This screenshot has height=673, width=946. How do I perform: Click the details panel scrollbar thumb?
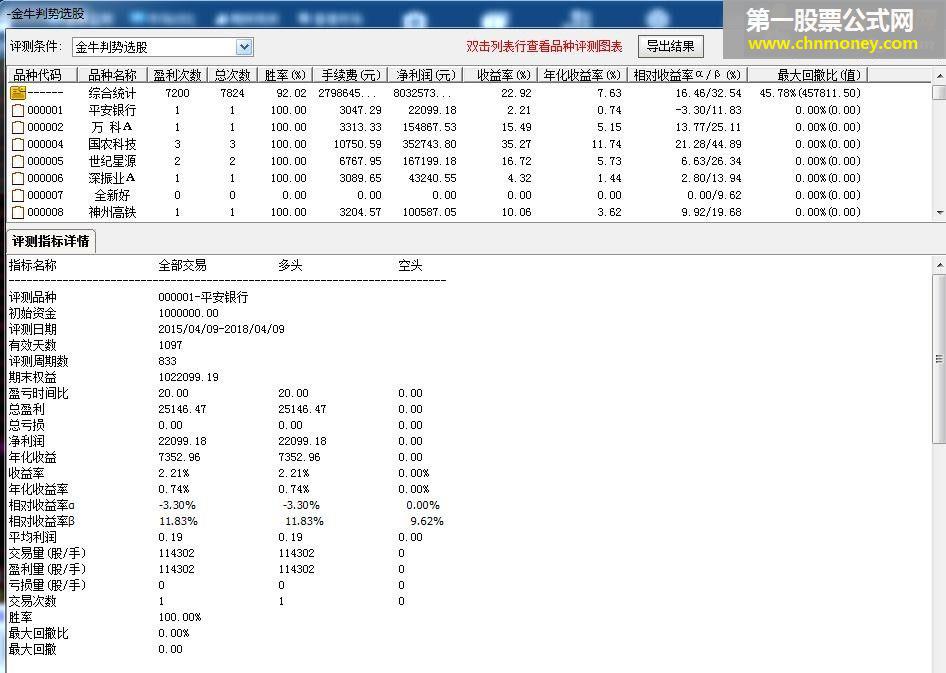click(x=939, y=359)
